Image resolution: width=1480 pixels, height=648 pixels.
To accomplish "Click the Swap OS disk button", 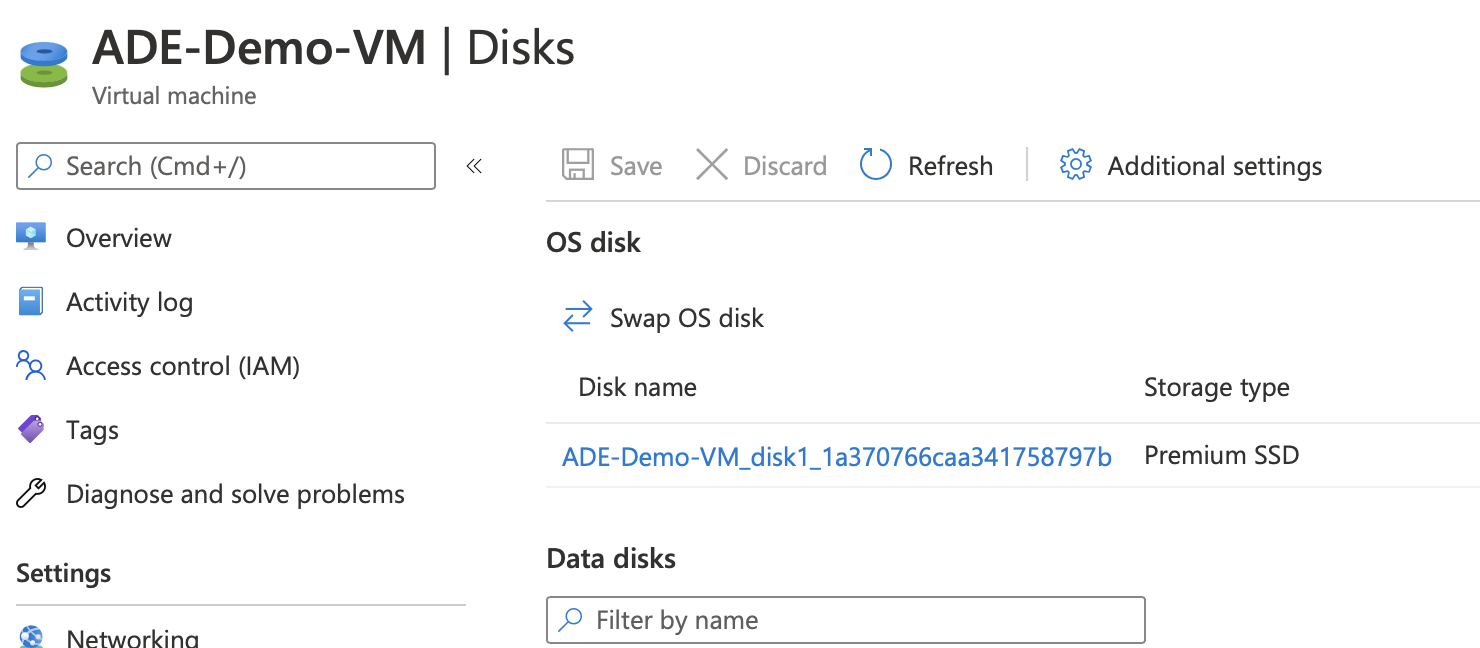I will [x=663, y=318].
